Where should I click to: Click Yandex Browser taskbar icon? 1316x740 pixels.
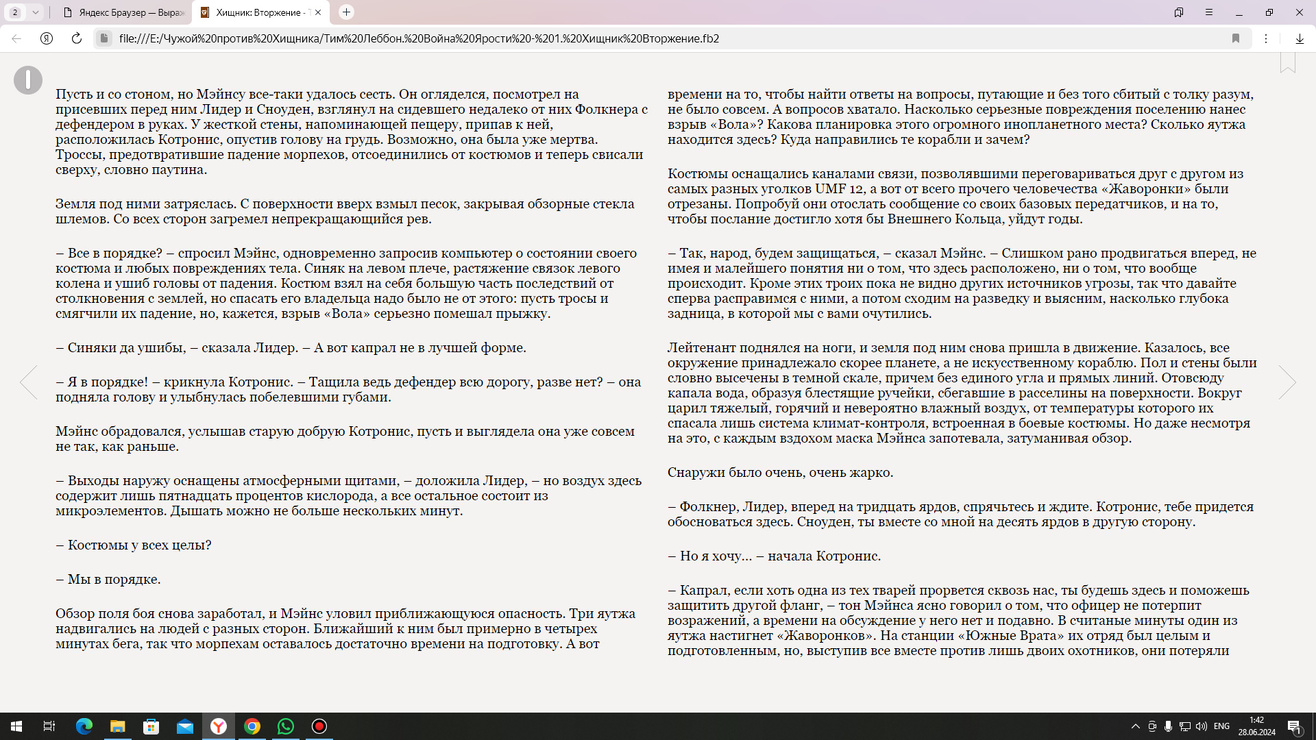[218, 726]
